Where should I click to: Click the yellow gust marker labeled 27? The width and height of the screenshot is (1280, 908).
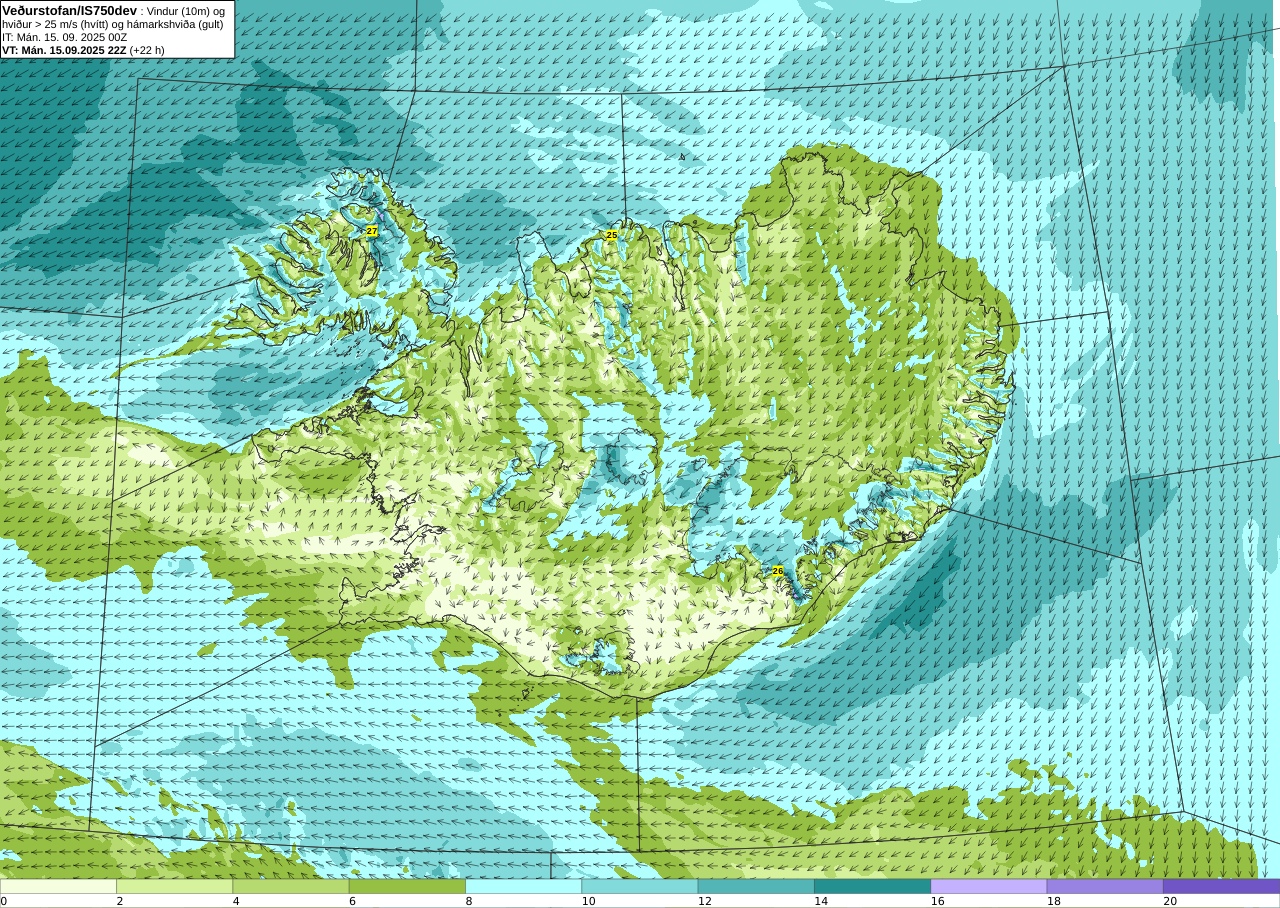(372, 231)
